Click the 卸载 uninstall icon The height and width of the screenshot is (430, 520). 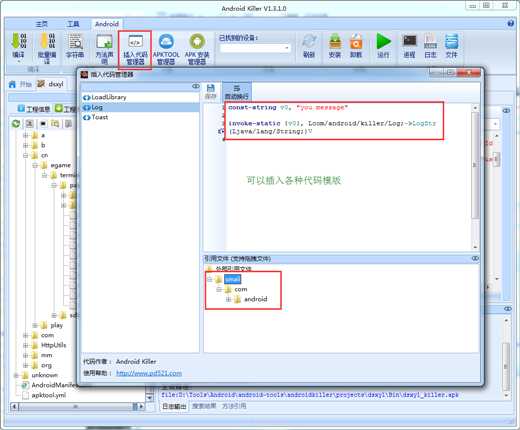356,42
